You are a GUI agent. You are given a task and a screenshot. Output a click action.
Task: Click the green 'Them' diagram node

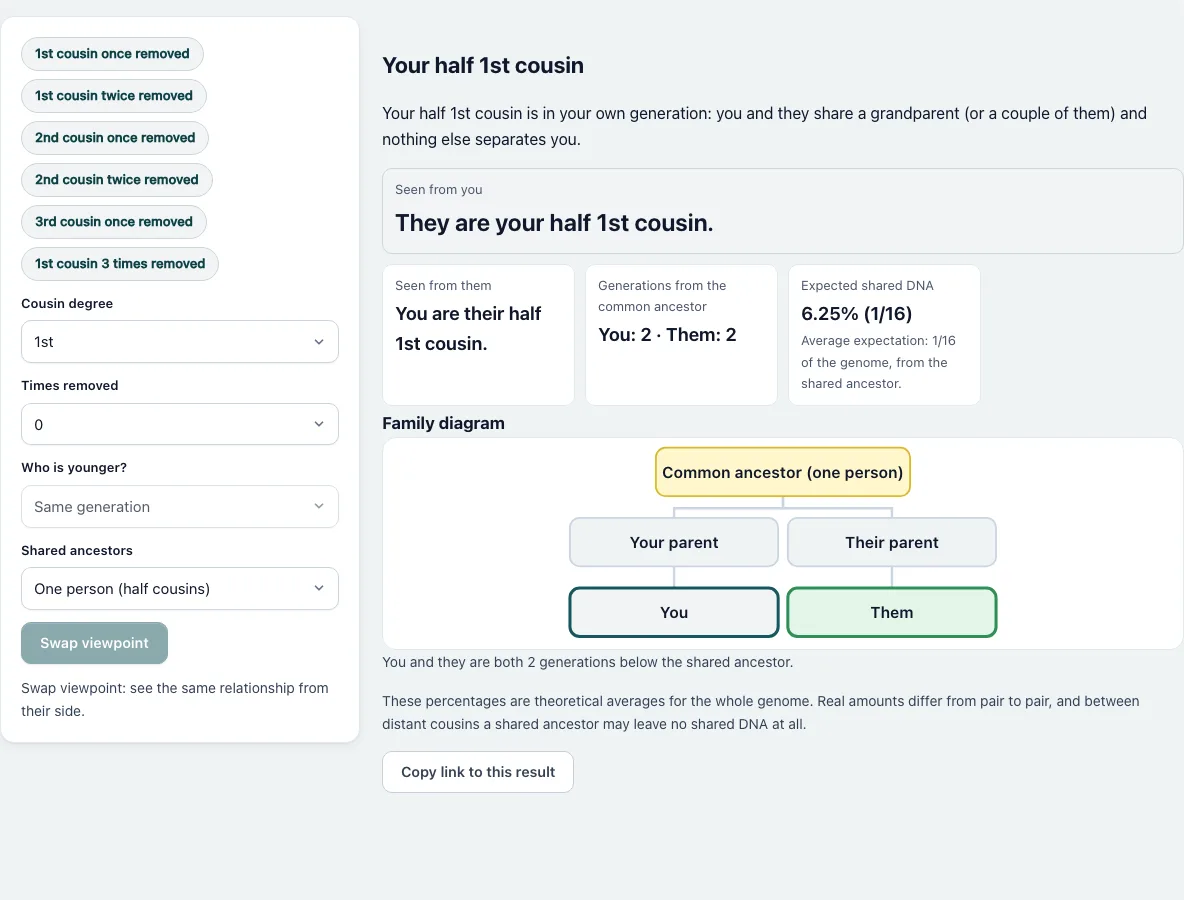tap(892, 612)
